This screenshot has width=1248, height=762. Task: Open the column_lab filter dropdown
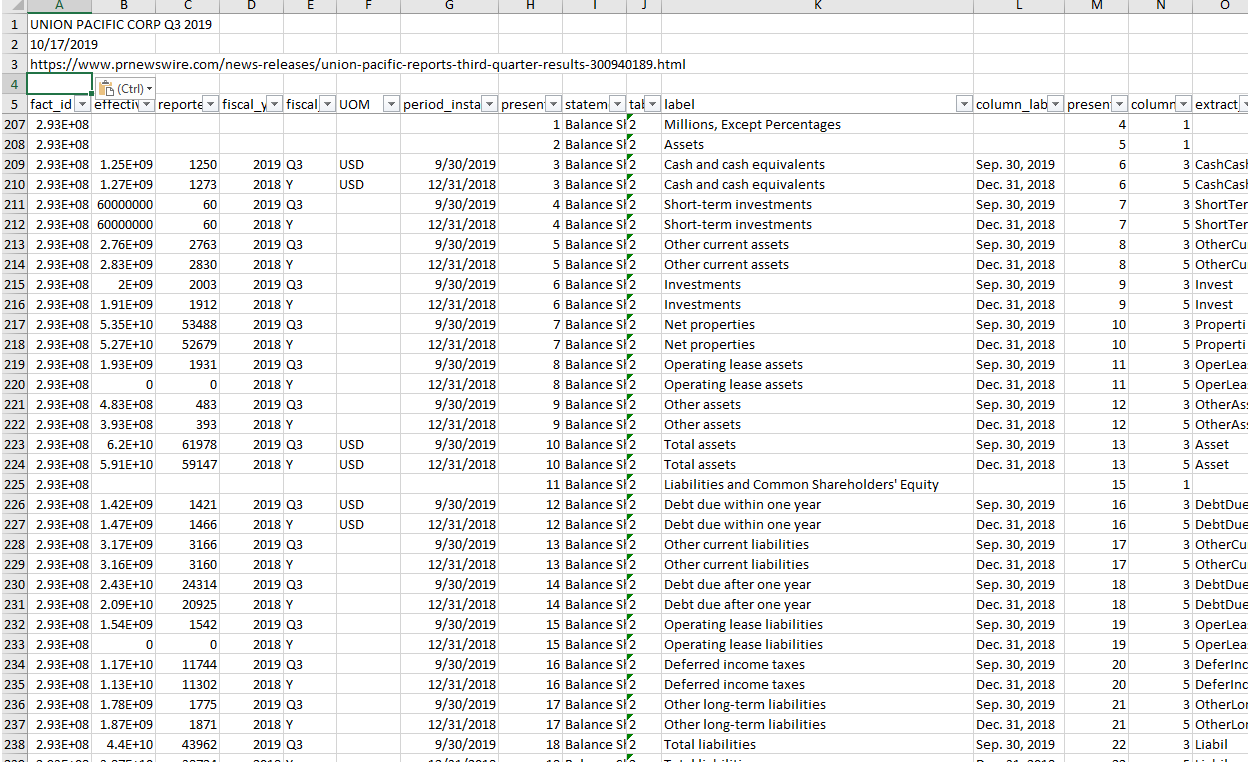click(x=1054, y=105)
